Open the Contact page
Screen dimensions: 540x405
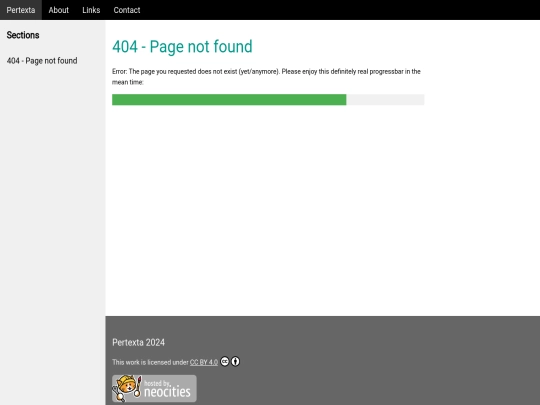127,10
